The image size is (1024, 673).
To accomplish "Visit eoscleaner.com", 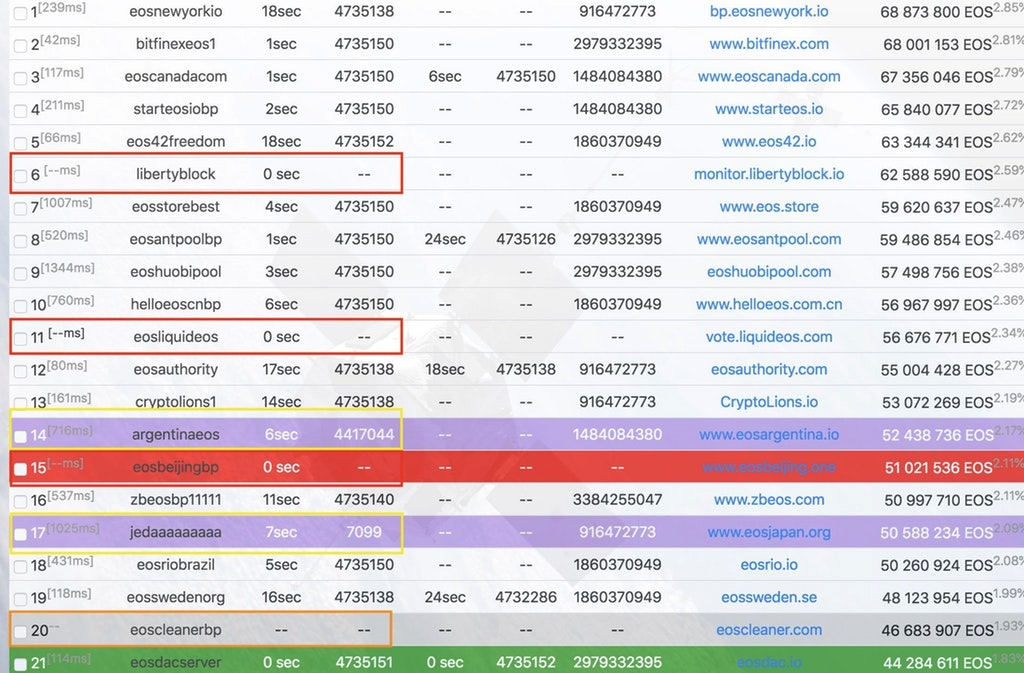I will (769, 630).
